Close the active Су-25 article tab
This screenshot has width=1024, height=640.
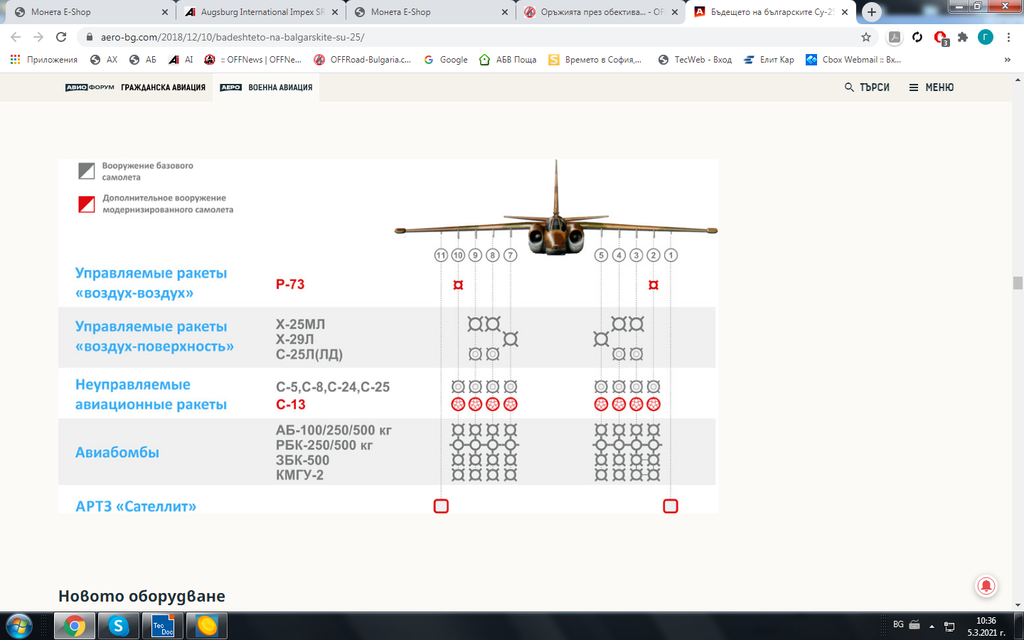pos(845,12)
